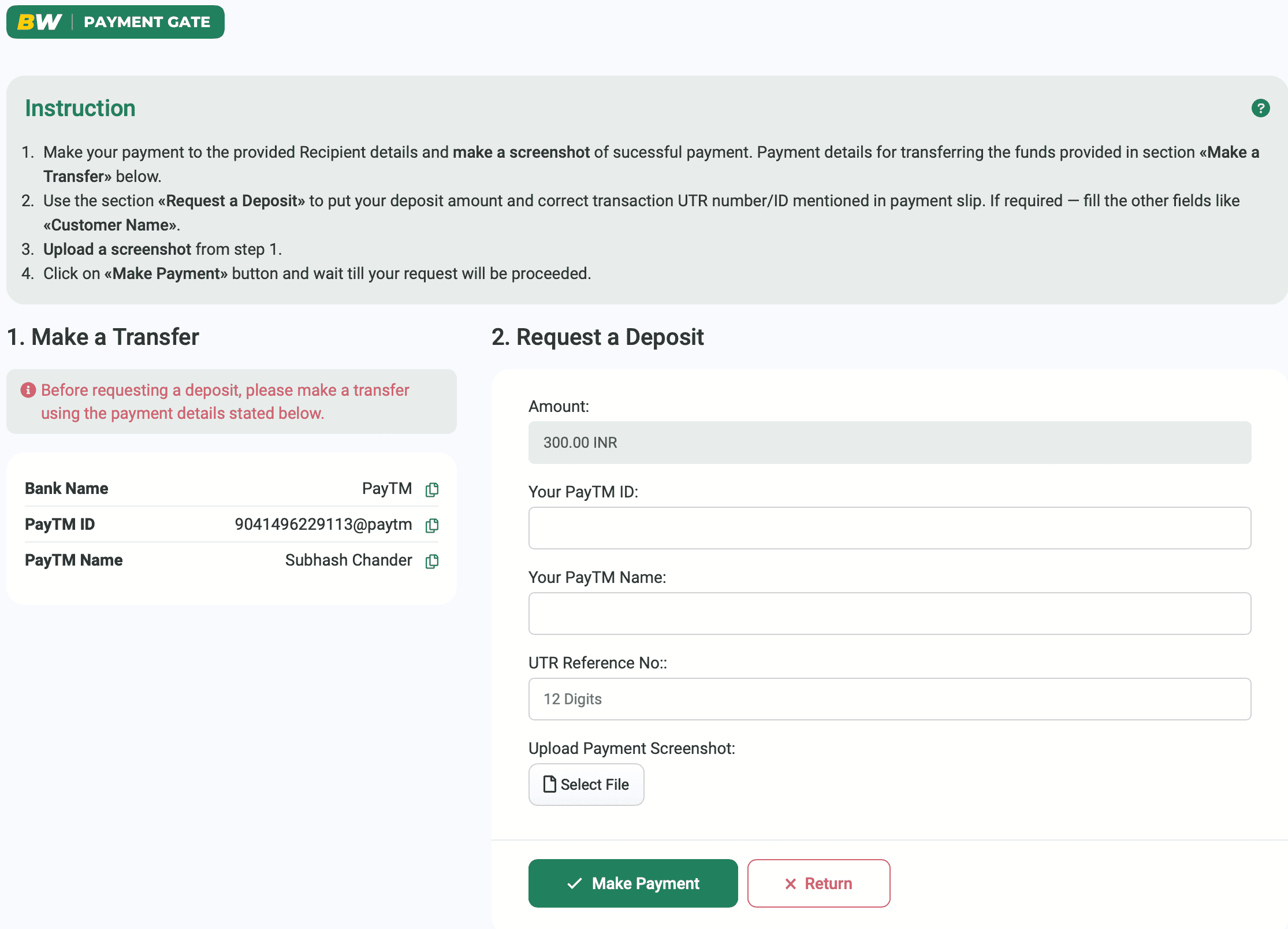Submit with the Make Payment button
The image size is (1288, 929).
[x=633, y=883]
